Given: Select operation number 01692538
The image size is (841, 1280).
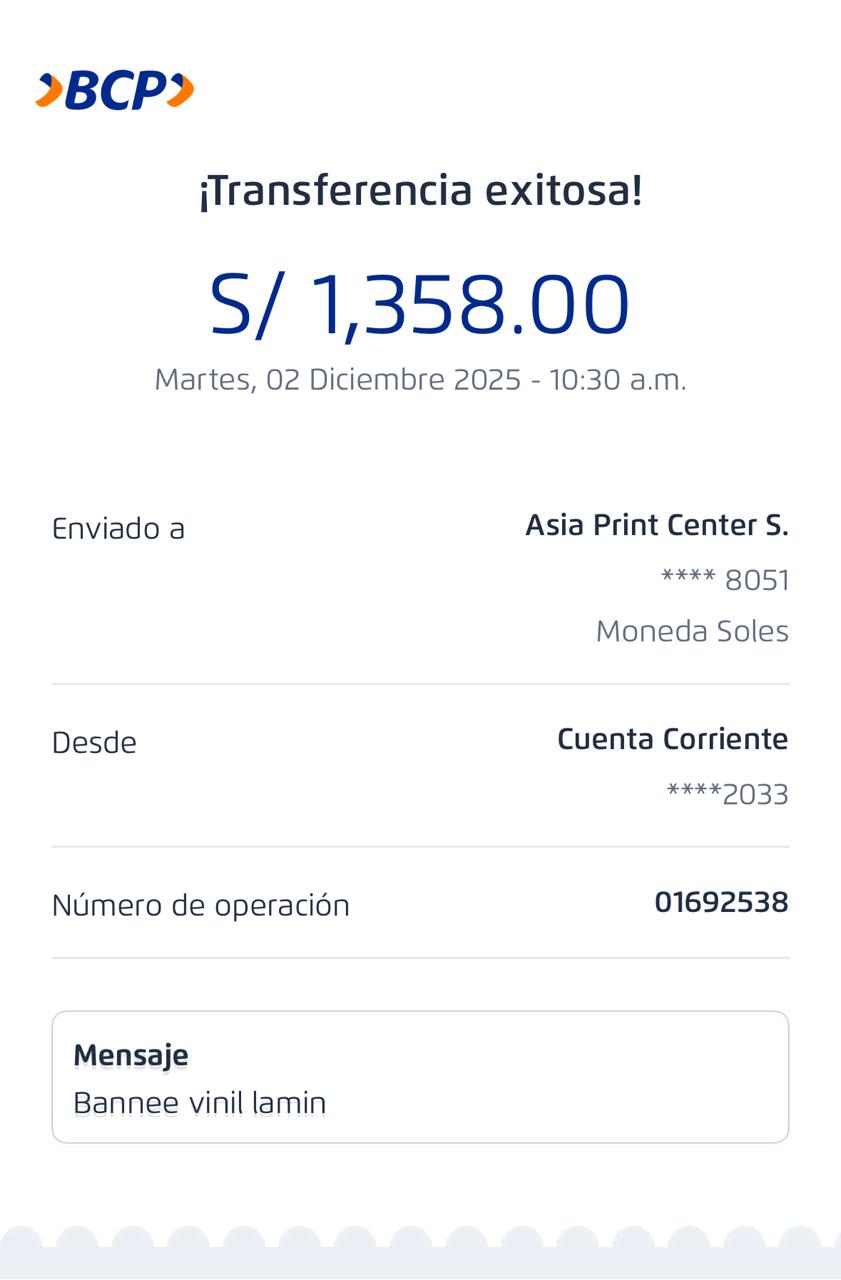Looking at the screenshot, I should [721, 903].
